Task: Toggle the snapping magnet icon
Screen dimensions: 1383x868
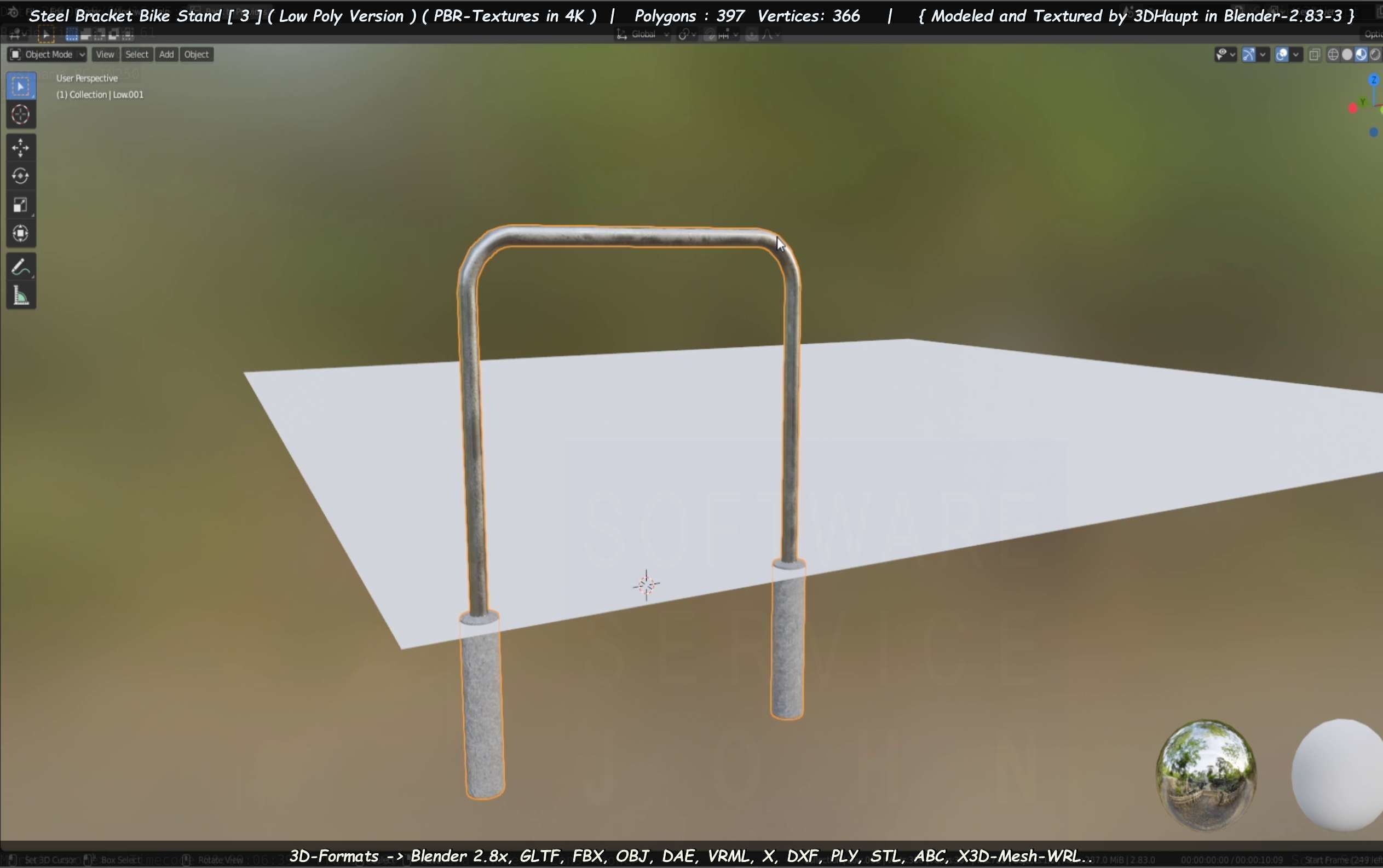Action: coord(711,35)
